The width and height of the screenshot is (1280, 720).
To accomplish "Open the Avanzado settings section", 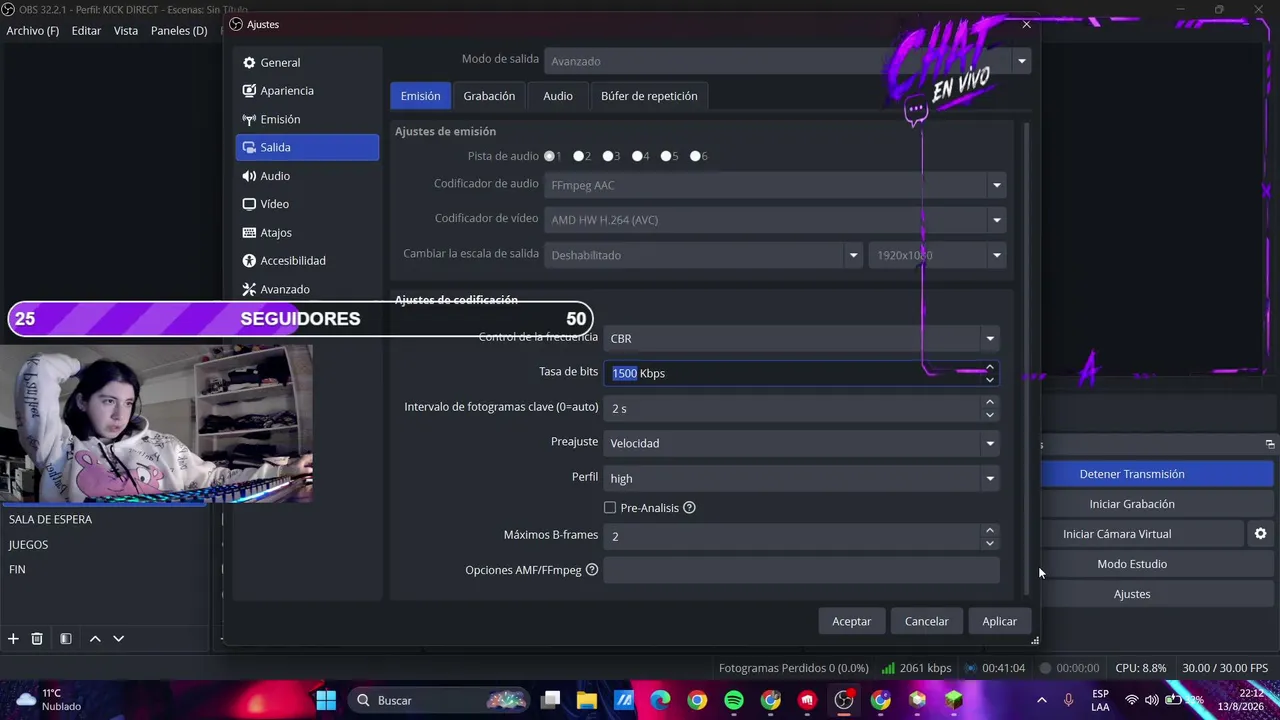I will click(307, 289).
